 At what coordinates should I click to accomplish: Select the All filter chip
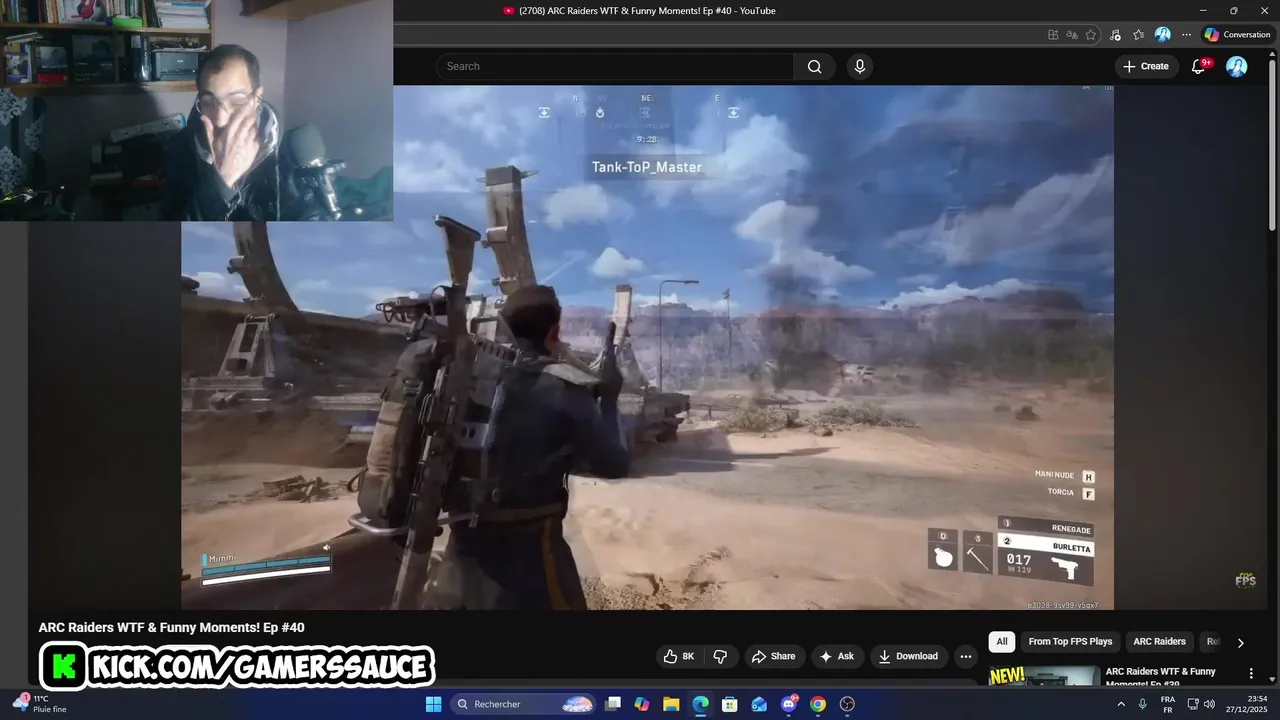[x=1002, y=642]
